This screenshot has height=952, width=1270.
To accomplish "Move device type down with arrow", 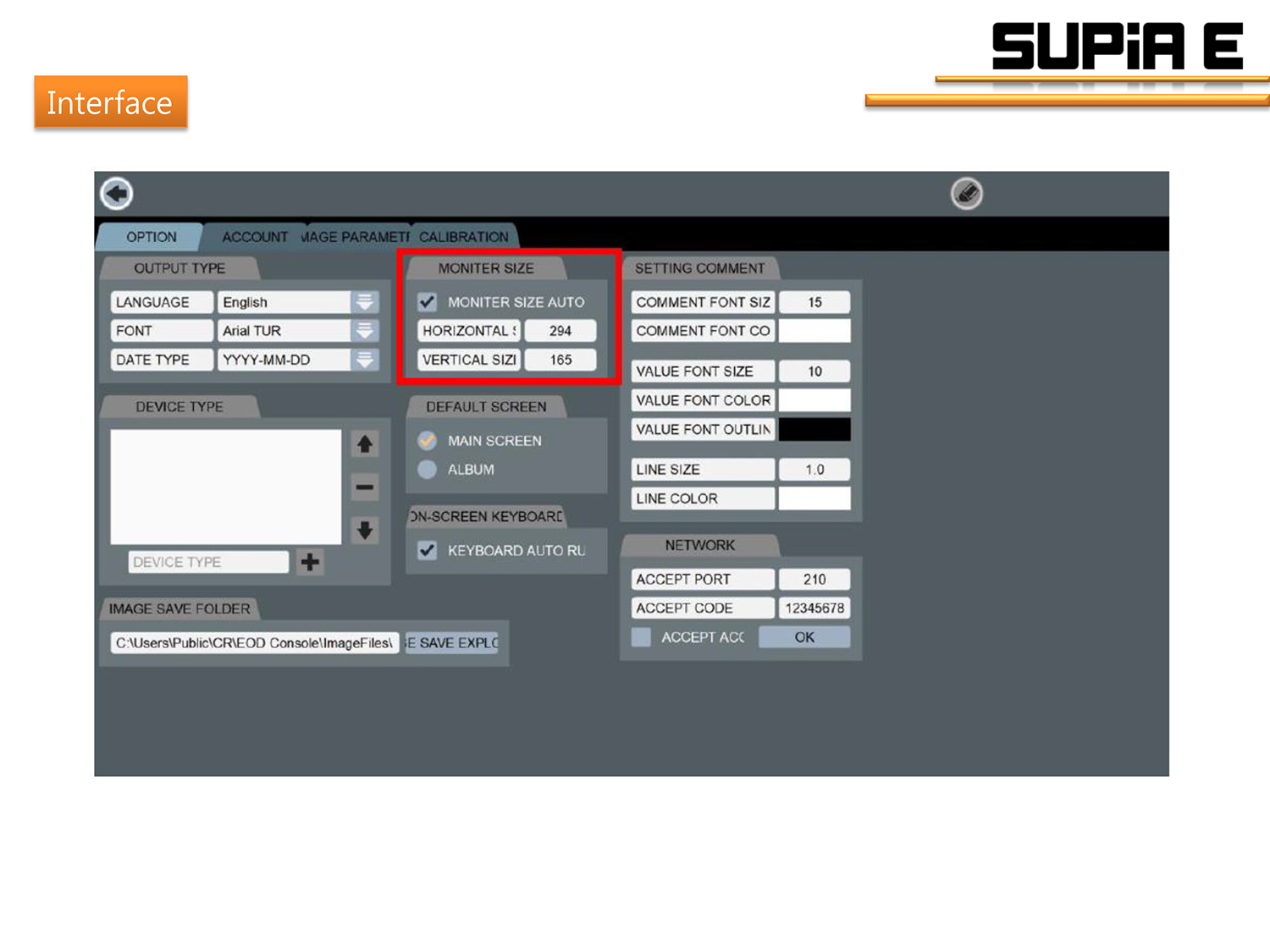I will click(x=365, y=531).
